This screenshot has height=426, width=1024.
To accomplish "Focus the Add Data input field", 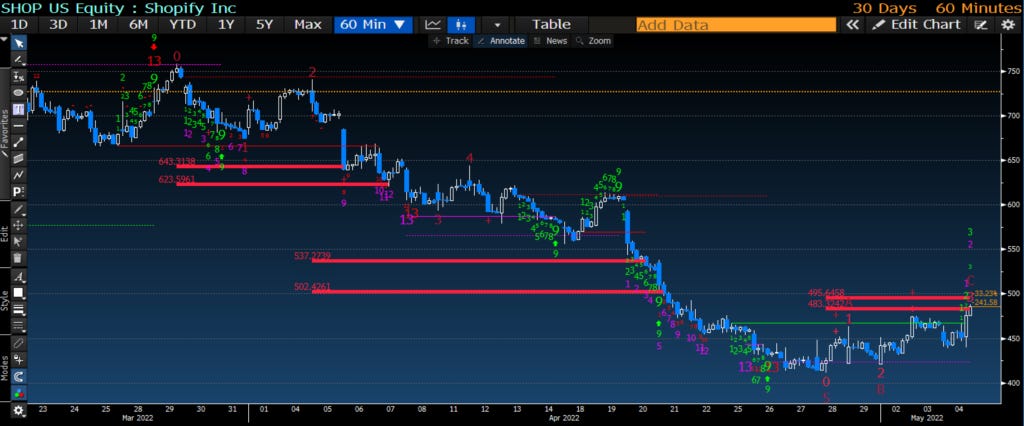I will tap(736, 25).
